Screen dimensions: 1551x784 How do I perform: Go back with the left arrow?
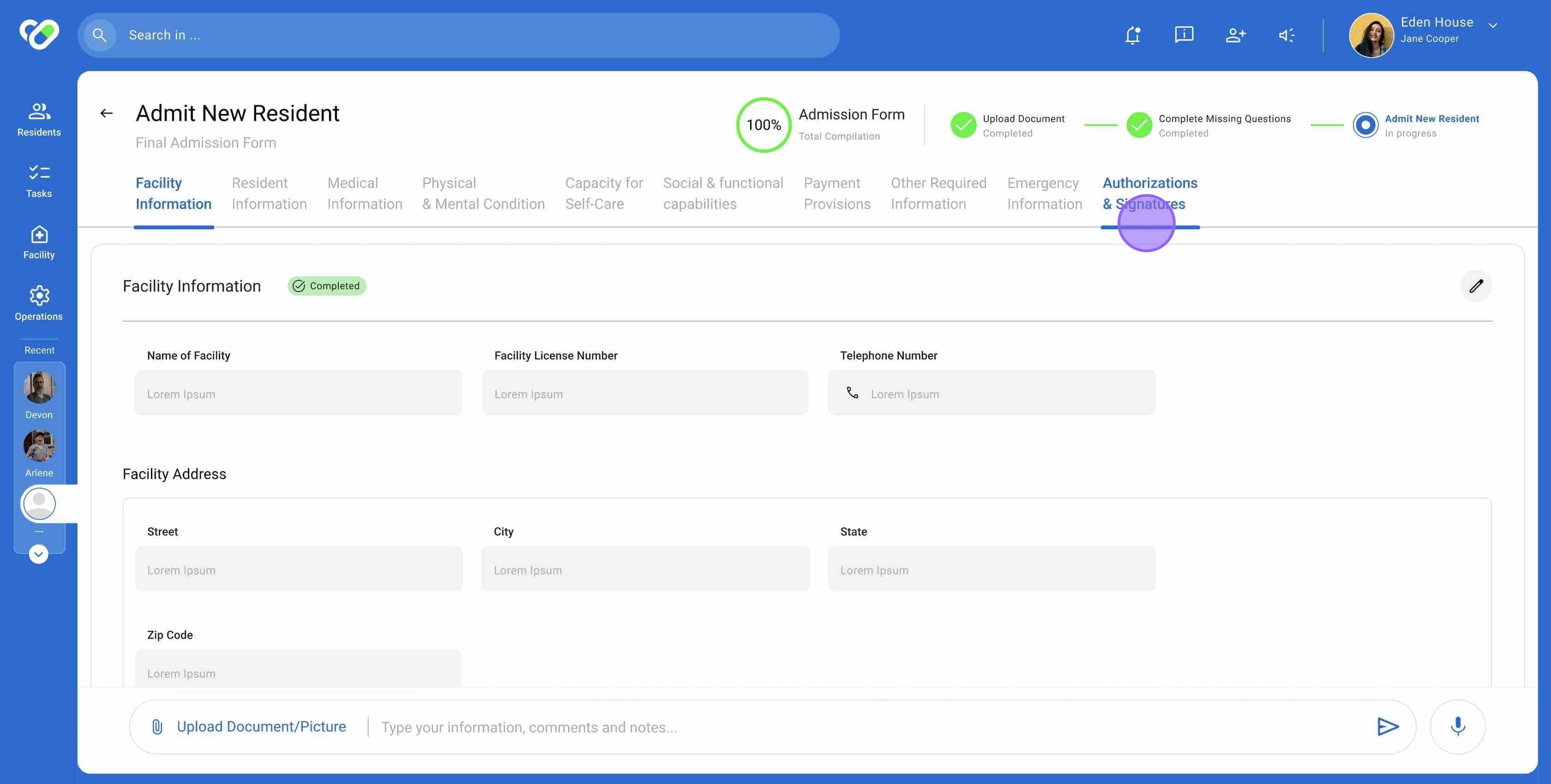point(107,113)
